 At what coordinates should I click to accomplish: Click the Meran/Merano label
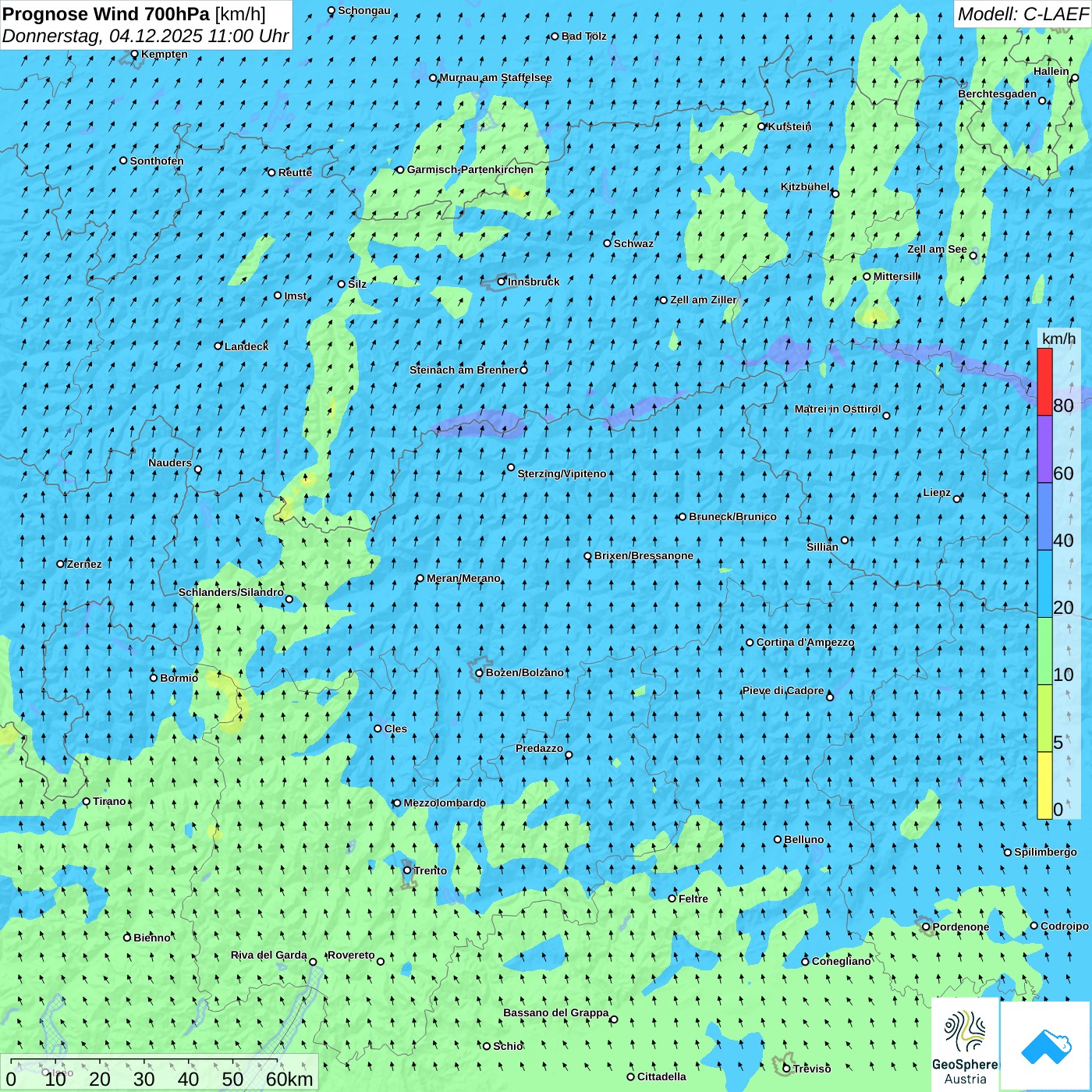click(463, 578)
